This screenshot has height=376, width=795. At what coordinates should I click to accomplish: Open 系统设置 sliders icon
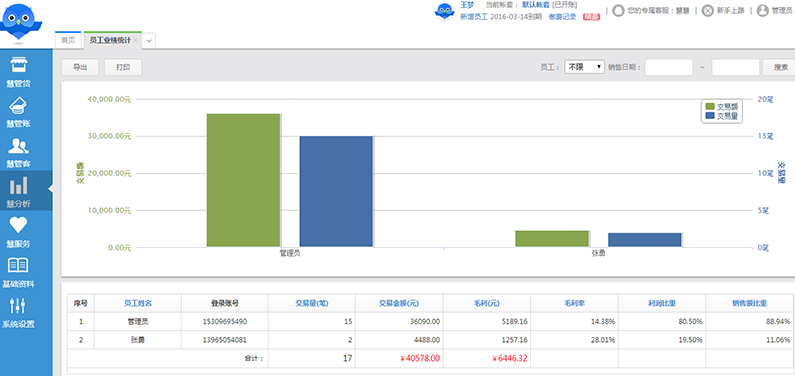(x=18, y=305)
